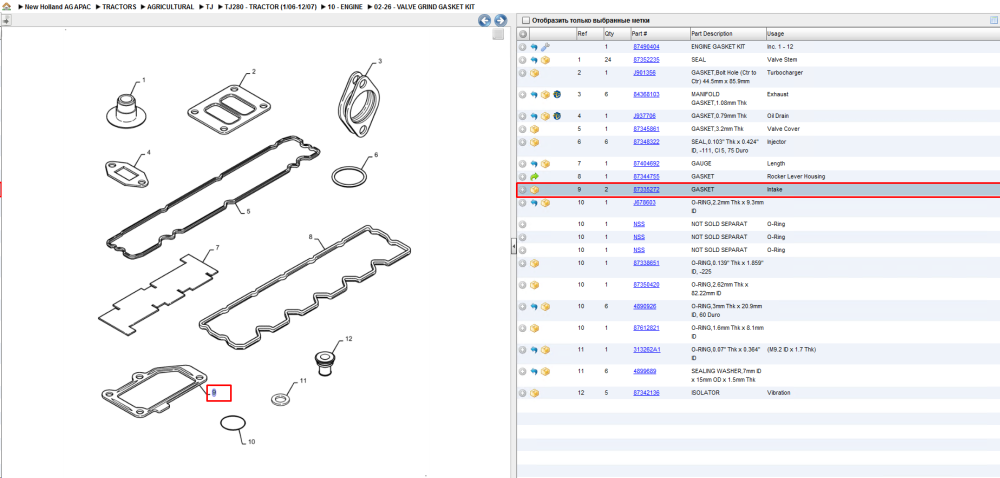Open part number 87335272 link
This screenshot has height=478, width=1000.
point(646,190)
